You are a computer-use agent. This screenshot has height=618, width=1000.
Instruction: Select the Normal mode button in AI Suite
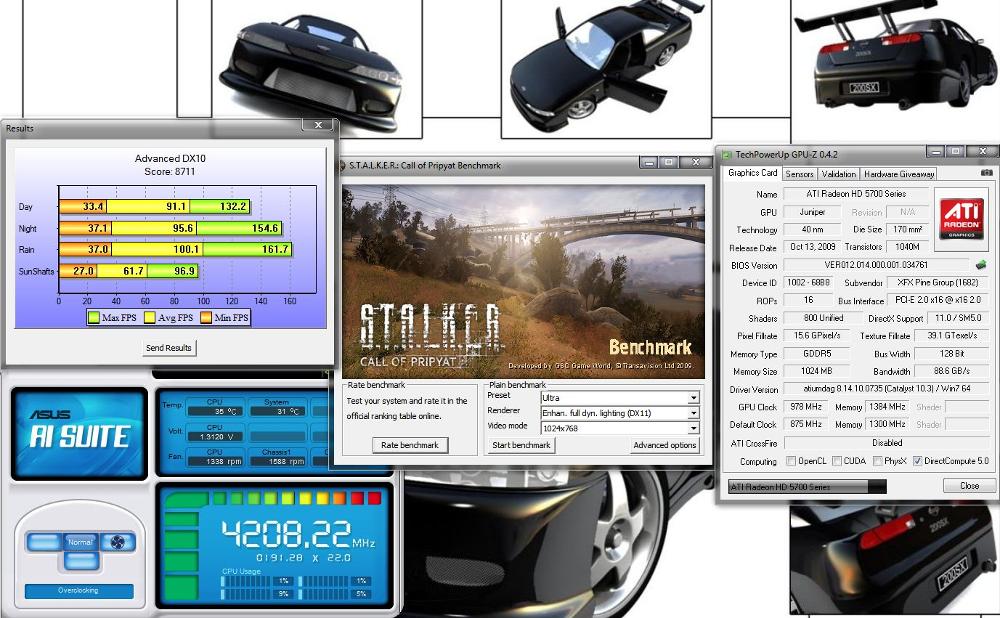click(80, 542)
